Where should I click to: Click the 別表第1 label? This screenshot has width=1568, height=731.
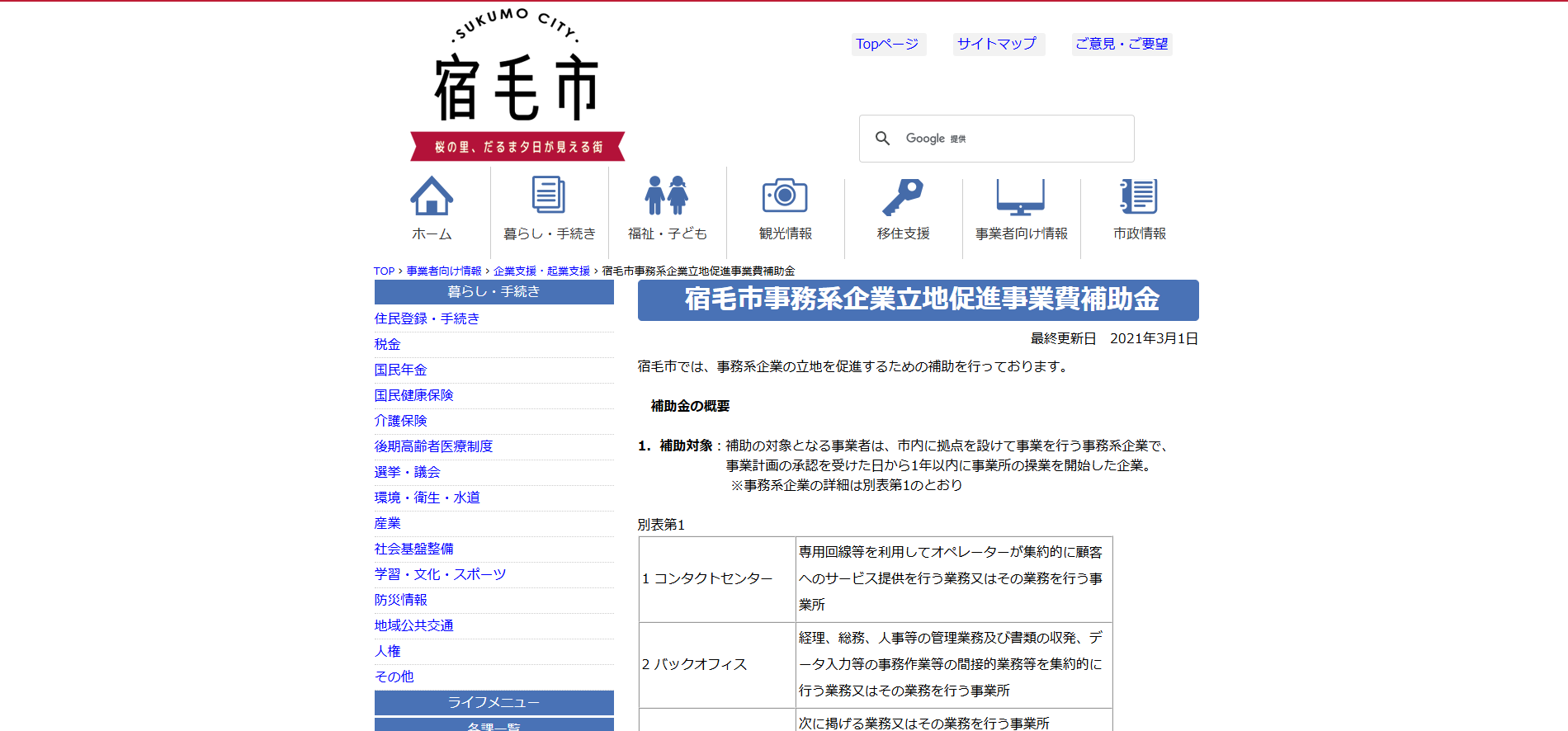(x=661, y=525)
